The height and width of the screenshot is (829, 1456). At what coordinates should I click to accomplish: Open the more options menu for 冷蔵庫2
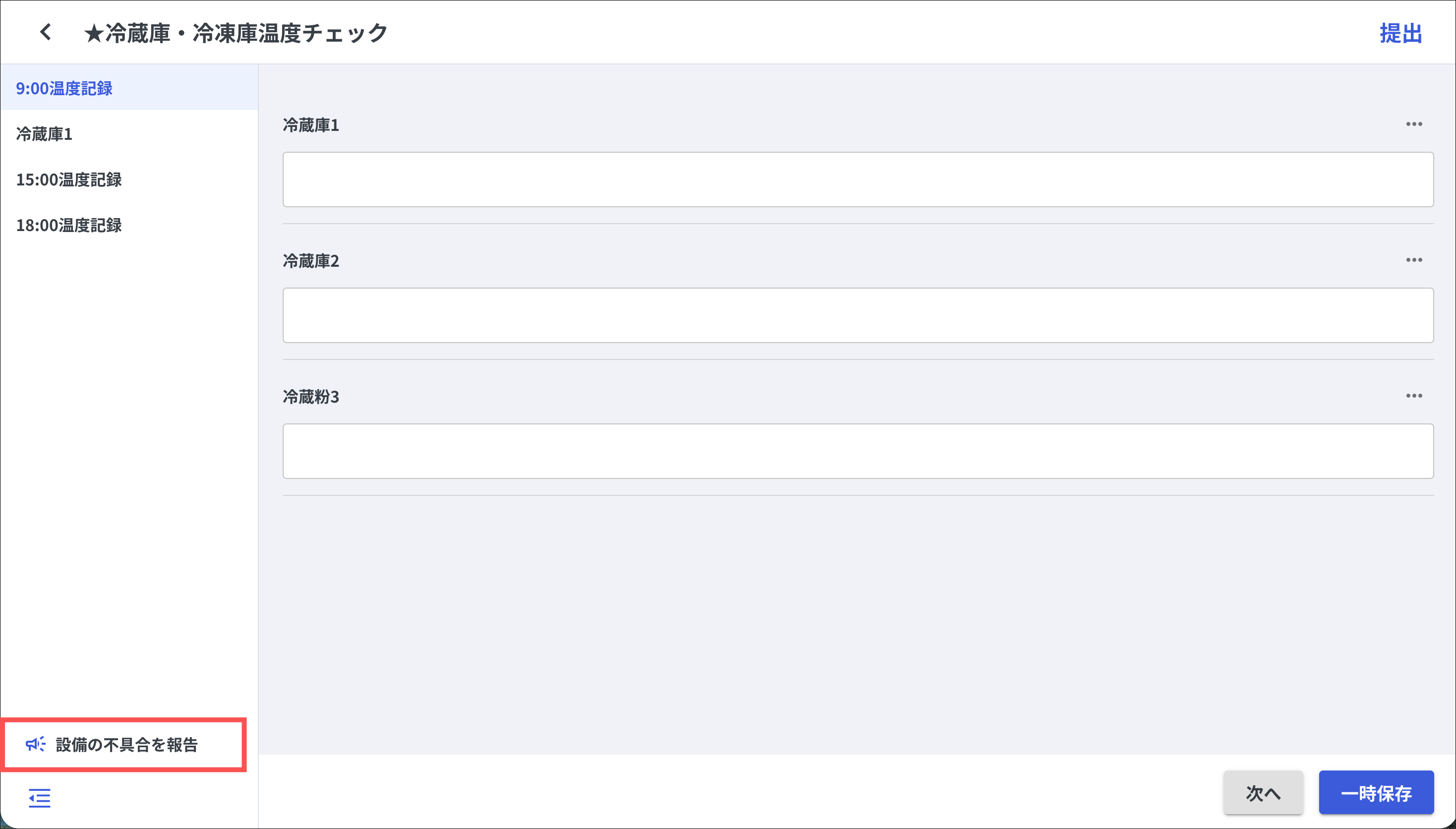pyautogui.click(x=1413, y=260)
